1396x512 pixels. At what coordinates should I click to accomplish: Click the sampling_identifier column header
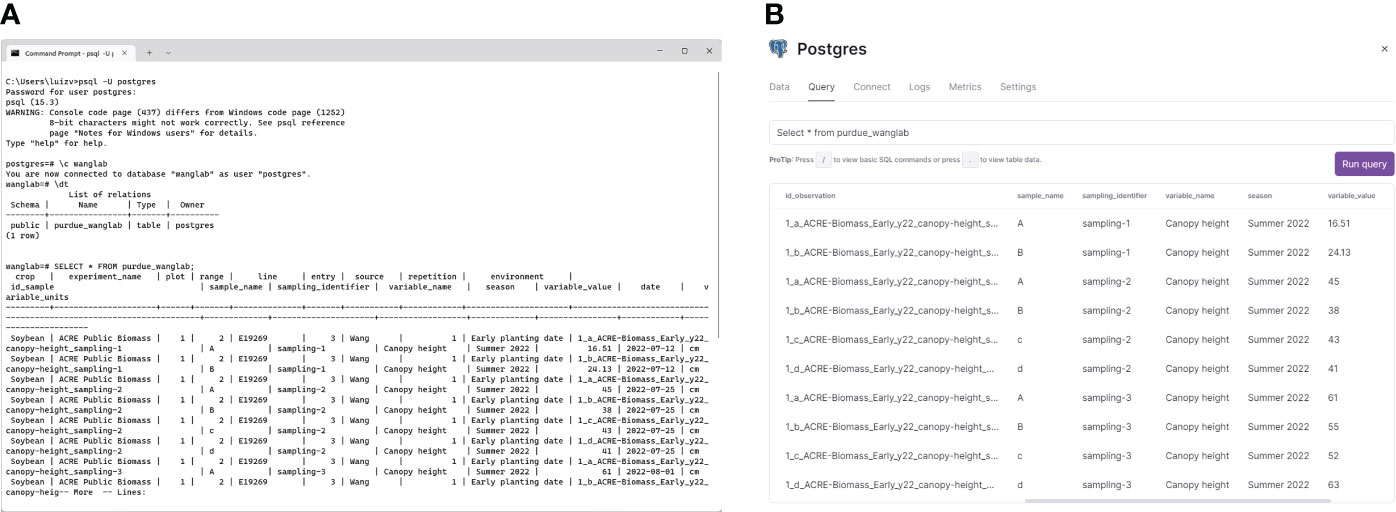[1114, 196]
